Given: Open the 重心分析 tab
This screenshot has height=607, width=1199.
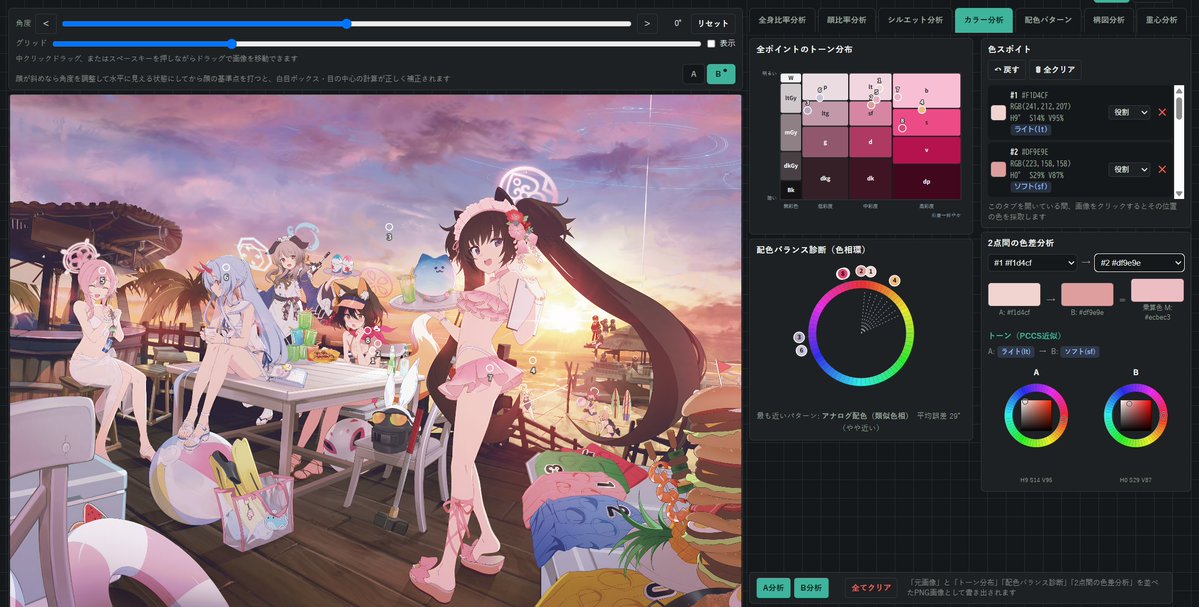Looking at the screenshot, I should pos(1161,20).
